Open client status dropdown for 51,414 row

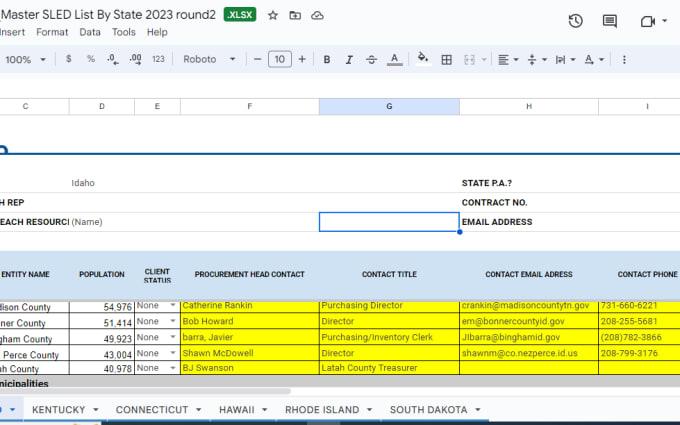pos(173,321)
